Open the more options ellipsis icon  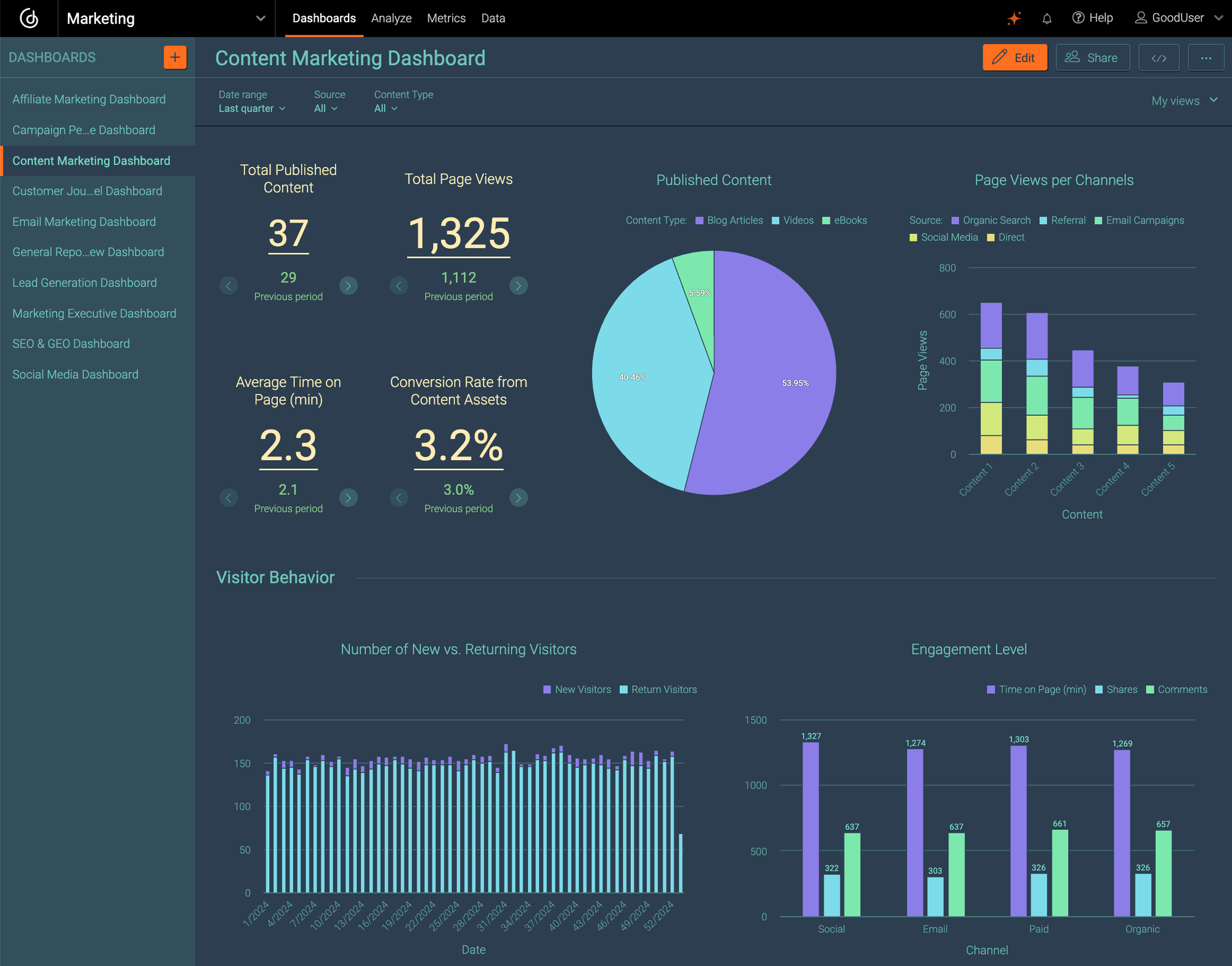point(1206,57)
